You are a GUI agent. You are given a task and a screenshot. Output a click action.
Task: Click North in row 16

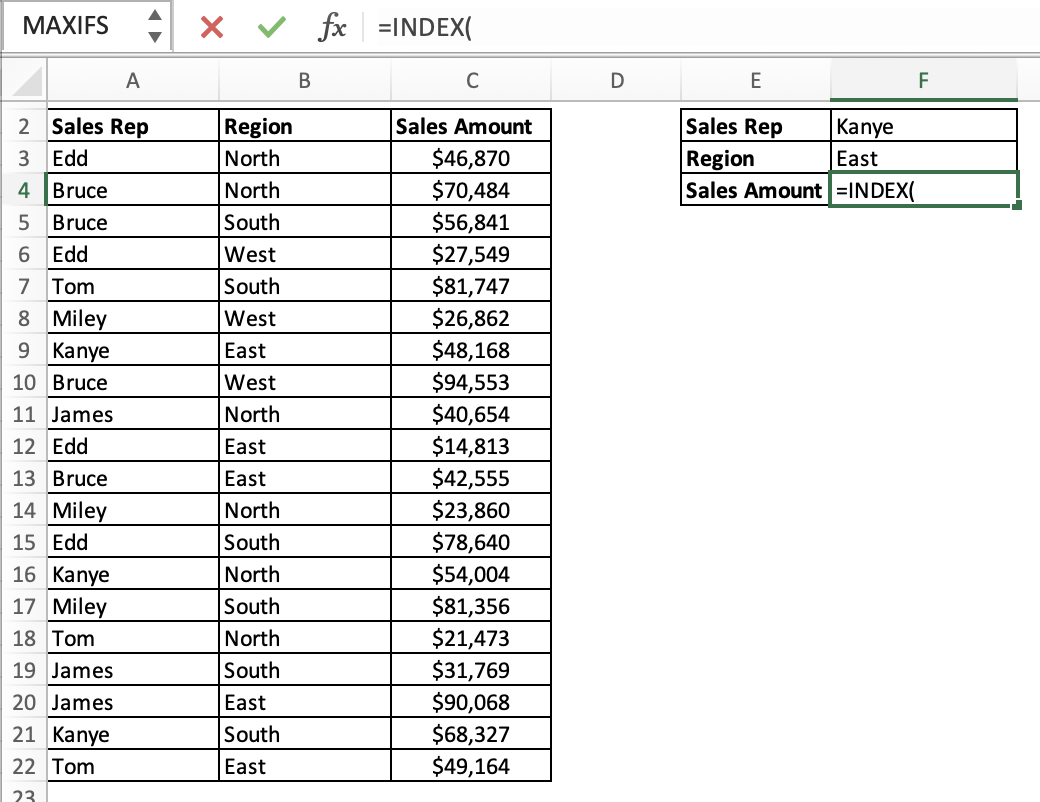[305, 574]
